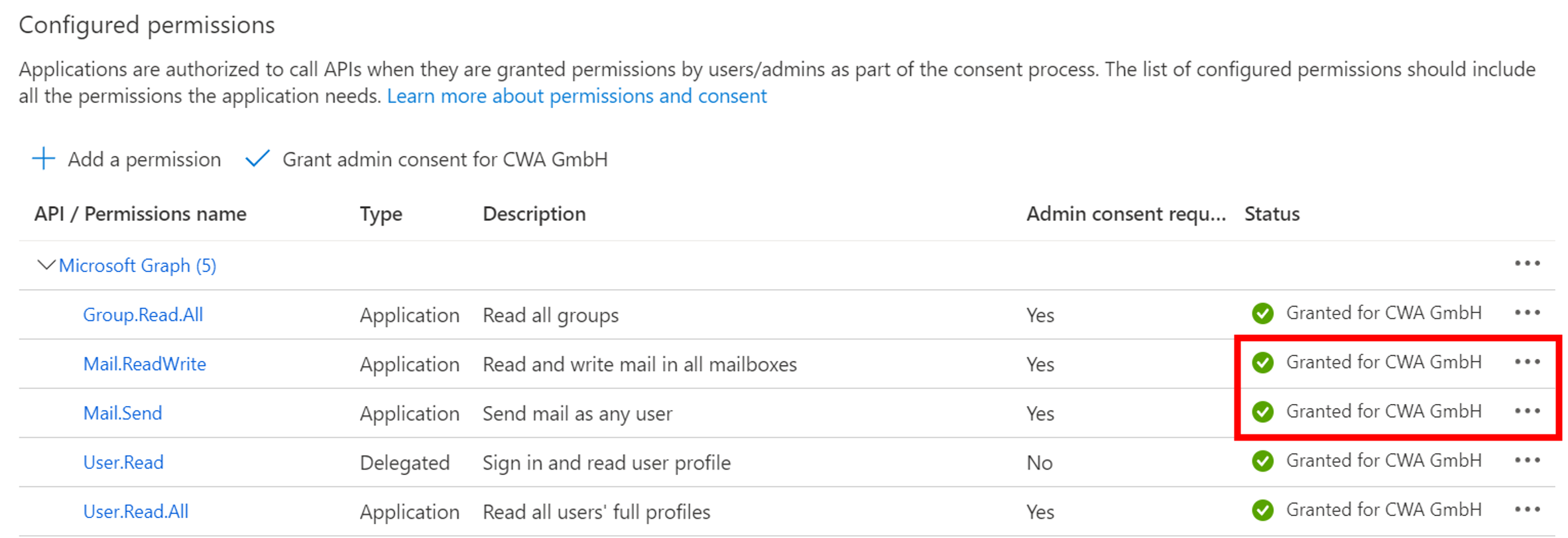
Task: Open the ellipsis menu for Microsoft Graph row
Action: click(1527, 264)
